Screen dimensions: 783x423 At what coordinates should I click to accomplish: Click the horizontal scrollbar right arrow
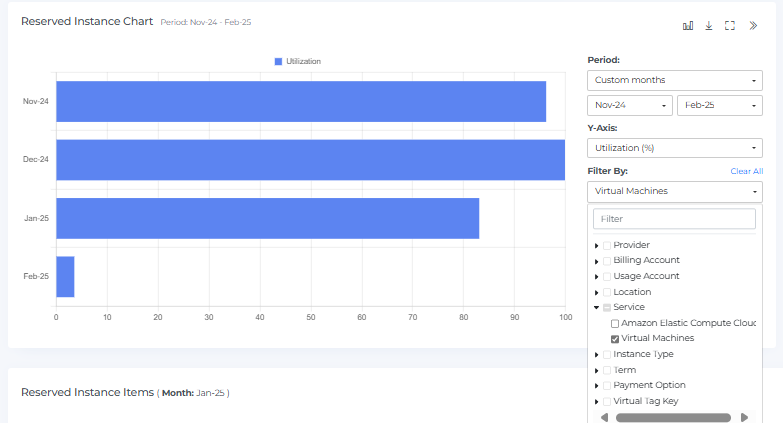tap(744, 417)
